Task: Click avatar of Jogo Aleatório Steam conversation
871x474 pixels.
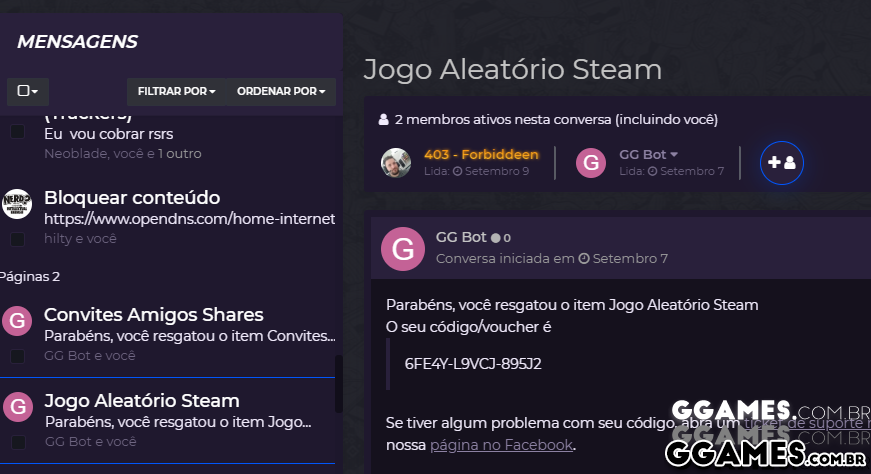Action: (17, 406)
